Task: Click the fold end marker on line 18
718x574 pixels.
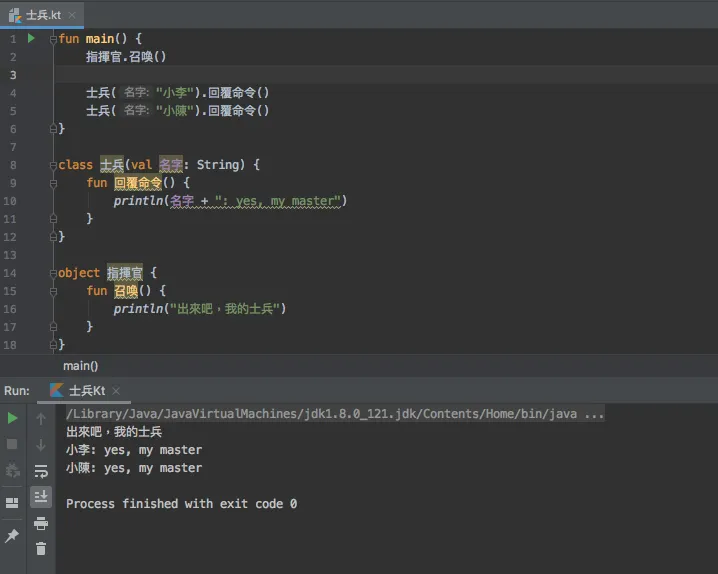Action: [53, 345]
